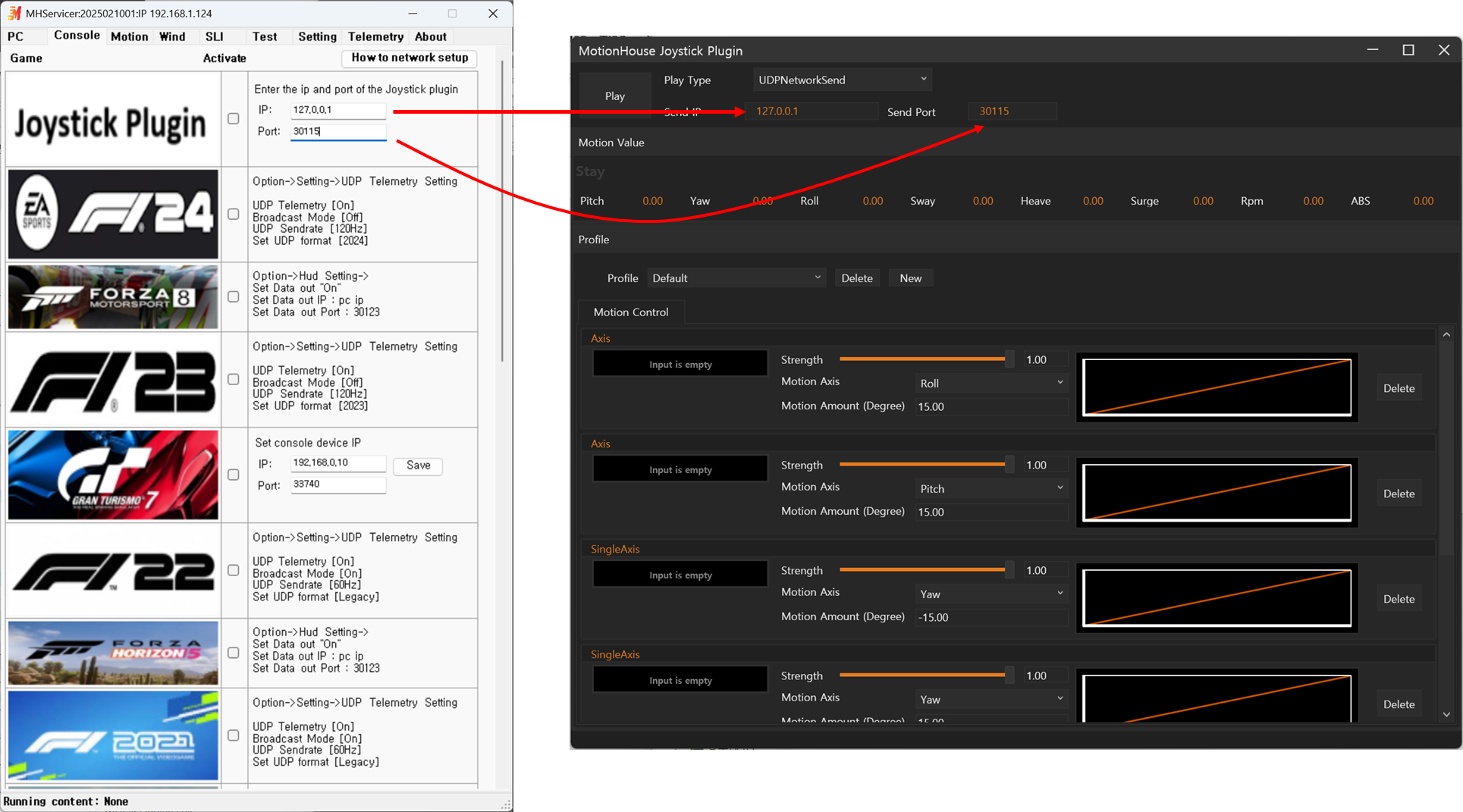Select the Motion Control tab
The height and width of the screenshot is (812, 1463).
click(631, 312)
